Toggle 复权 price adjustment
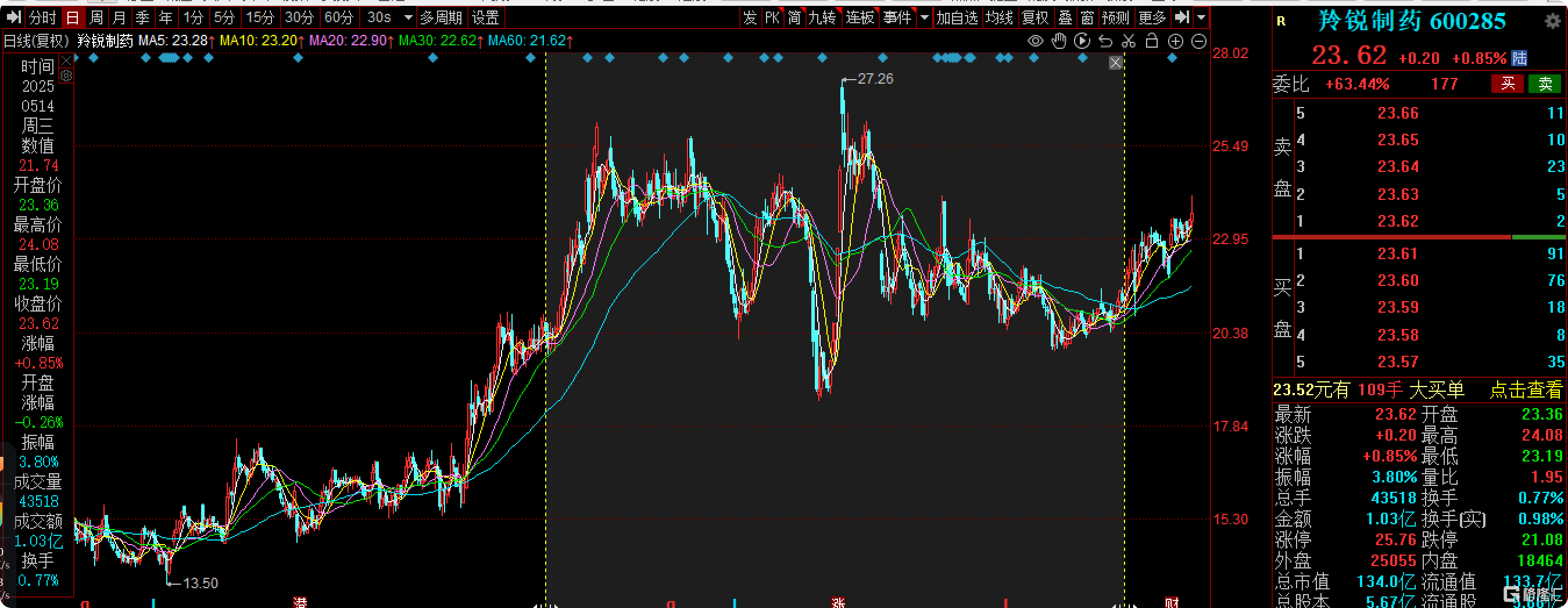This screenshot has height=608, width=1568. tap(1036, 17)
